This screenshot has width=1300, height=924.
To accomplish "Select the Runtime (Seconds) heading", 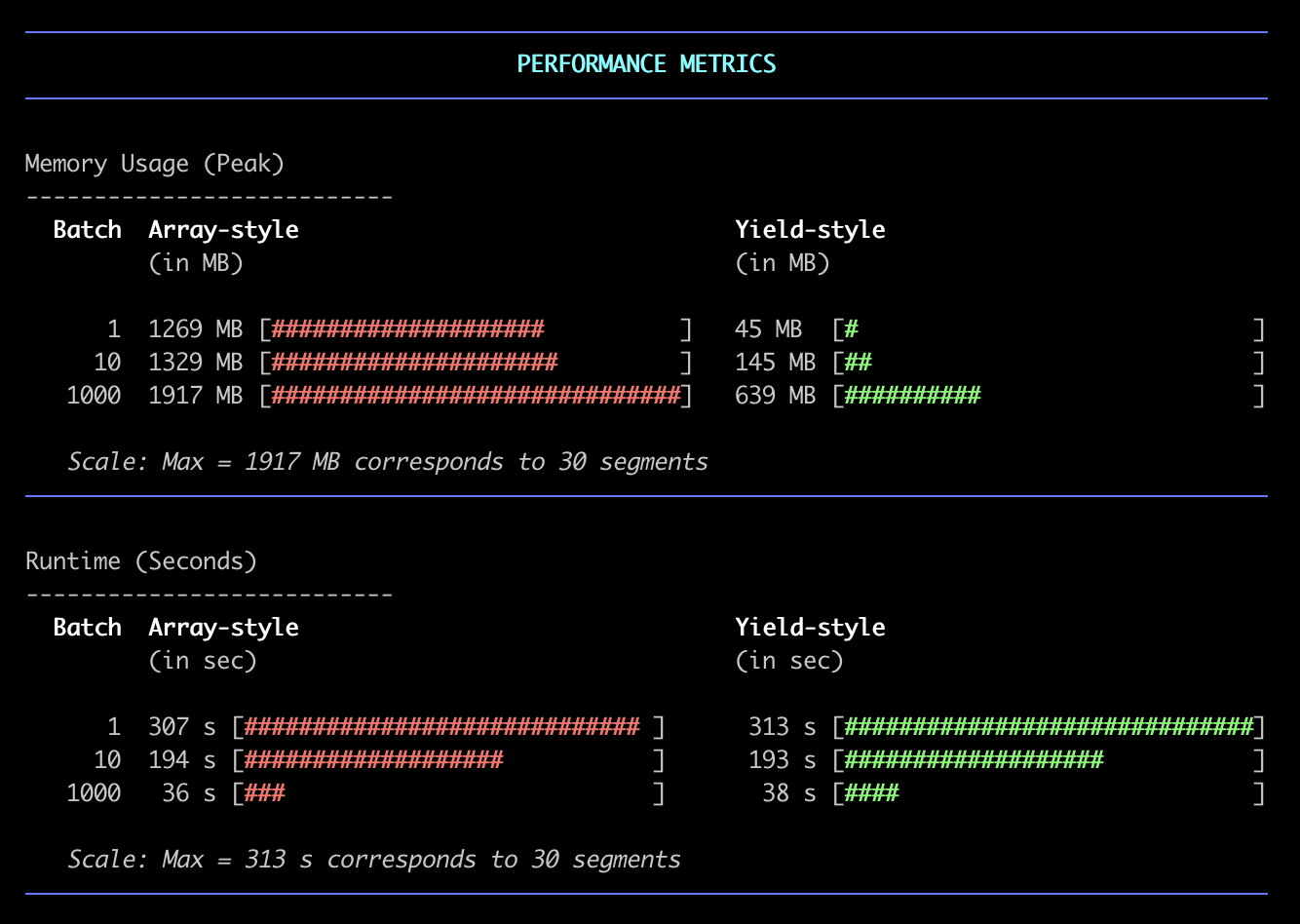I will point(141,561).
